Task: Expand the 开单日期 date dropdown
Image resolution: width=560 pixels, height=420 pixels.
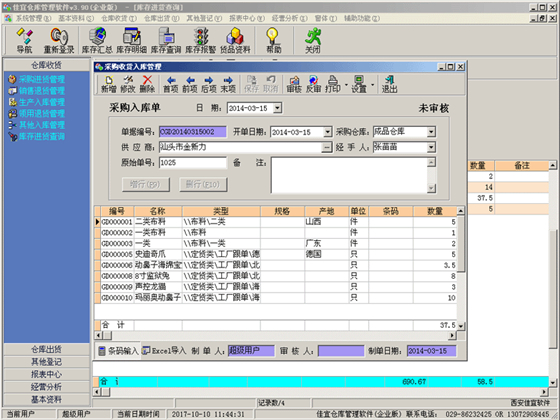Action: click(x=328, y=132)
